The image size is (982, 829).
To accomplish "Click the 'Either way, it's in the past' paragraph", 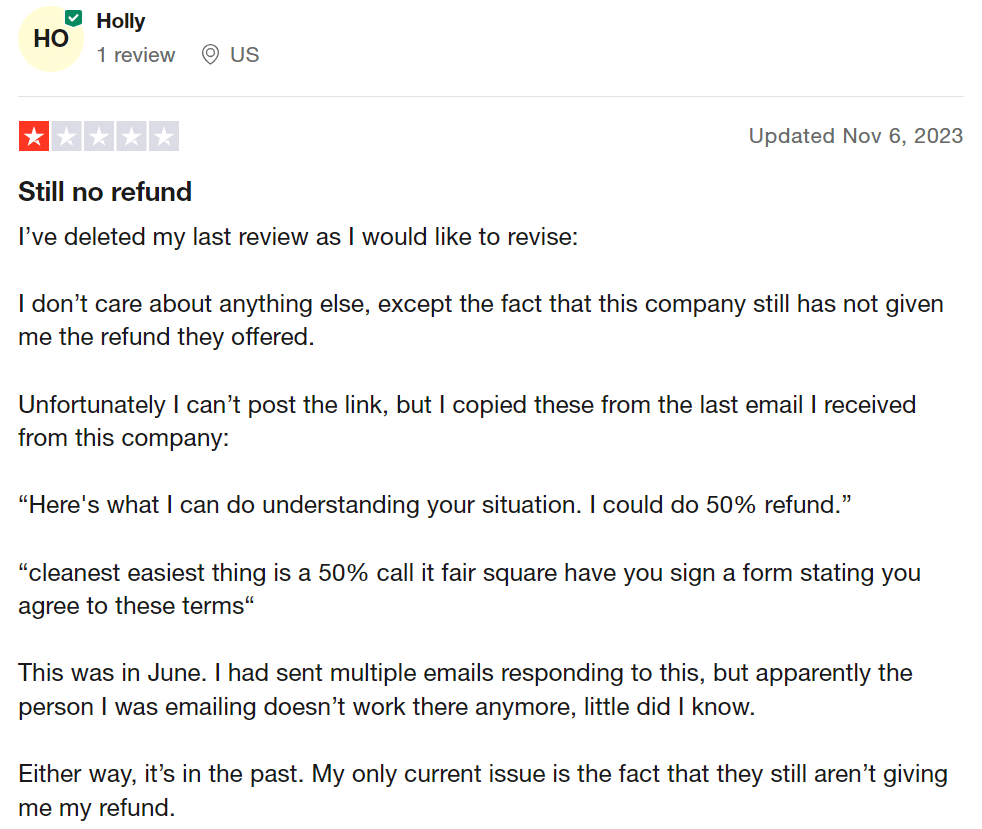I will point(482,790).
